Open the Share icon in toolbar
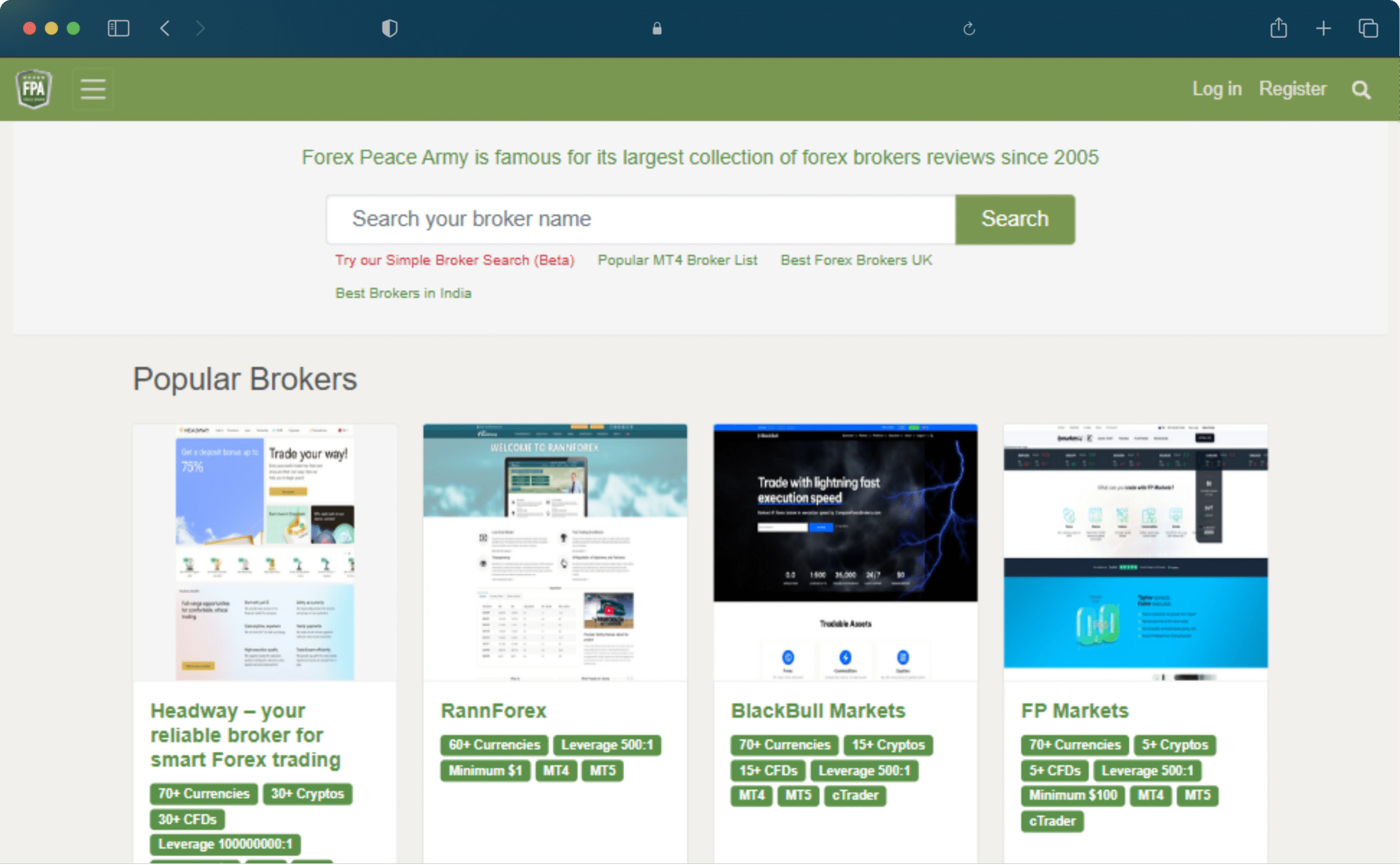The image size is (1400, 865). (x=1279, y=28)
